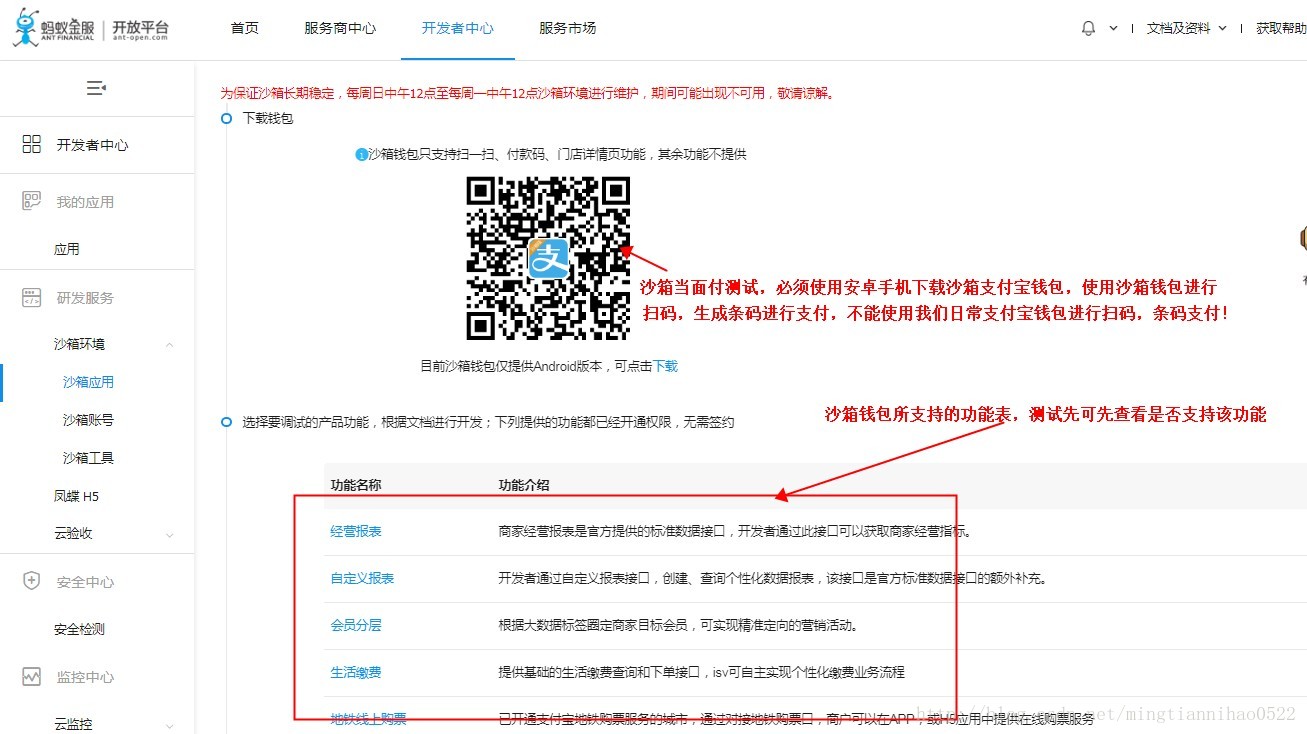Click the sandbox wallet QR code image
This screenshot has width=1307, height=734.
tap(548, 259)
